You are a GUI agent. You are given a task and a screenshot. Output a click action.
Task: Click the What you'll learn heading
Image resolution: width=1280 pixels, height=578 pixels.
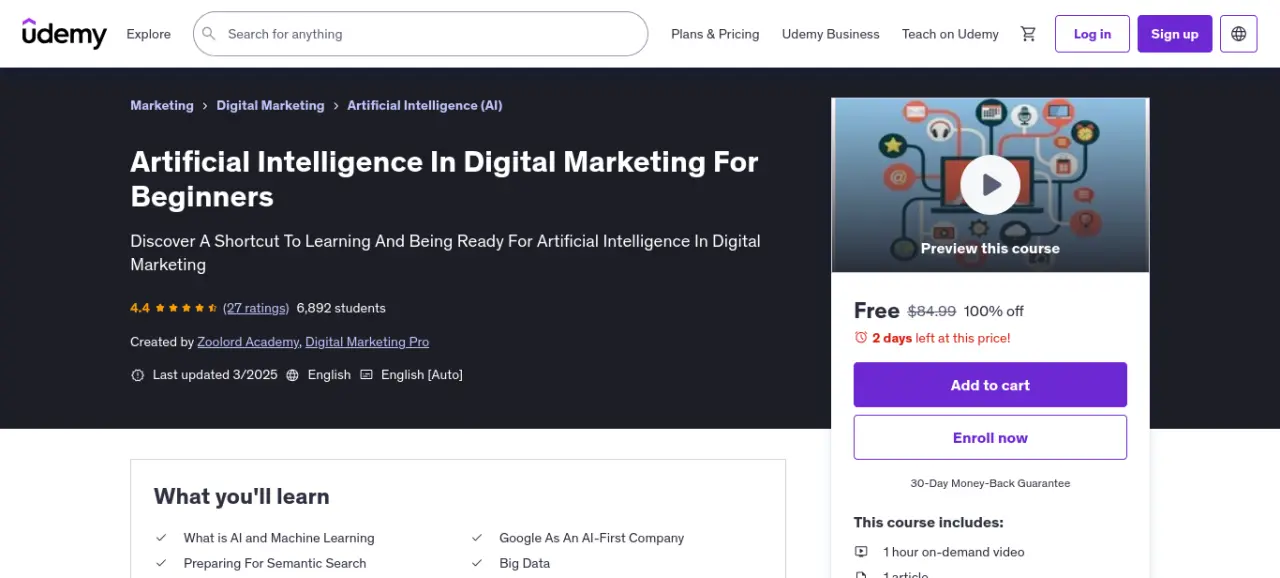[241, 496]
